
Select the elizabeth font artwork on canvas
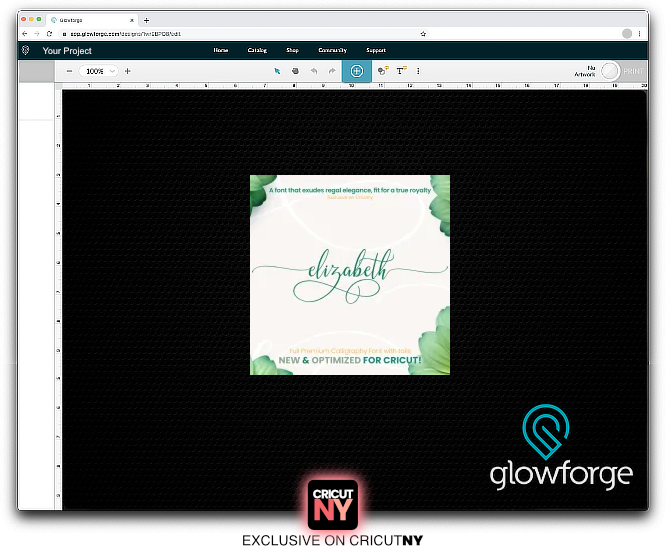pos(350,275)
